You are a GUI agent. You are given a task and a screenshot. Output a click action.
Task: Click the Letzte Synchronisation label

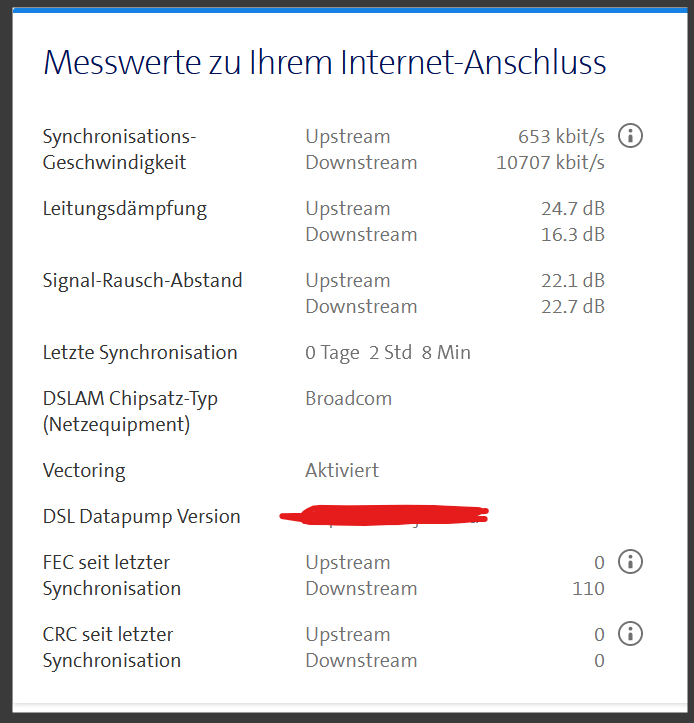pyautogui.click(x=140, y=353)
